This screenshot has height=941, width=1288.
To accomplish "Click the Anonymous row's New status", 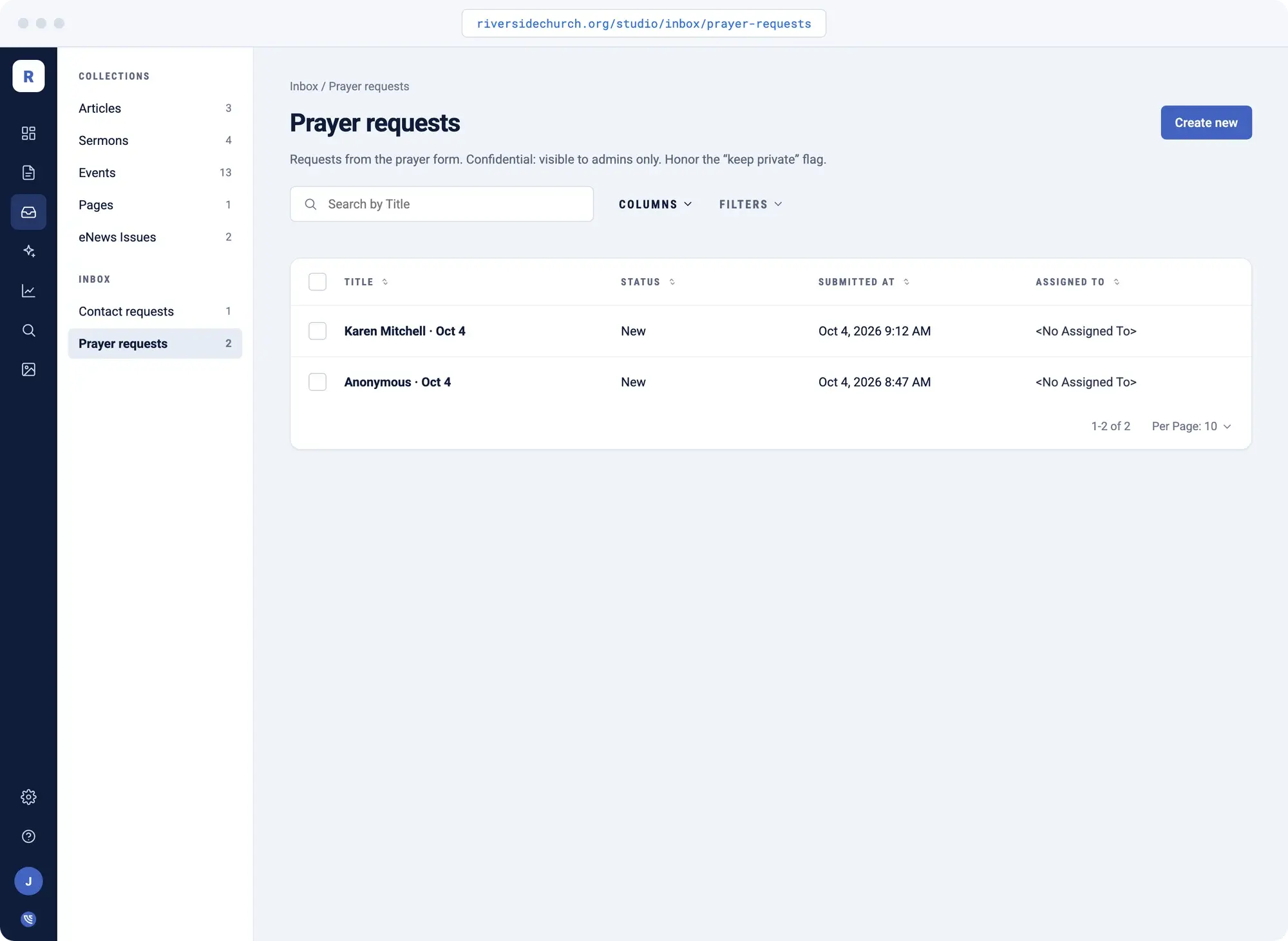I will [x=633, y=382].
